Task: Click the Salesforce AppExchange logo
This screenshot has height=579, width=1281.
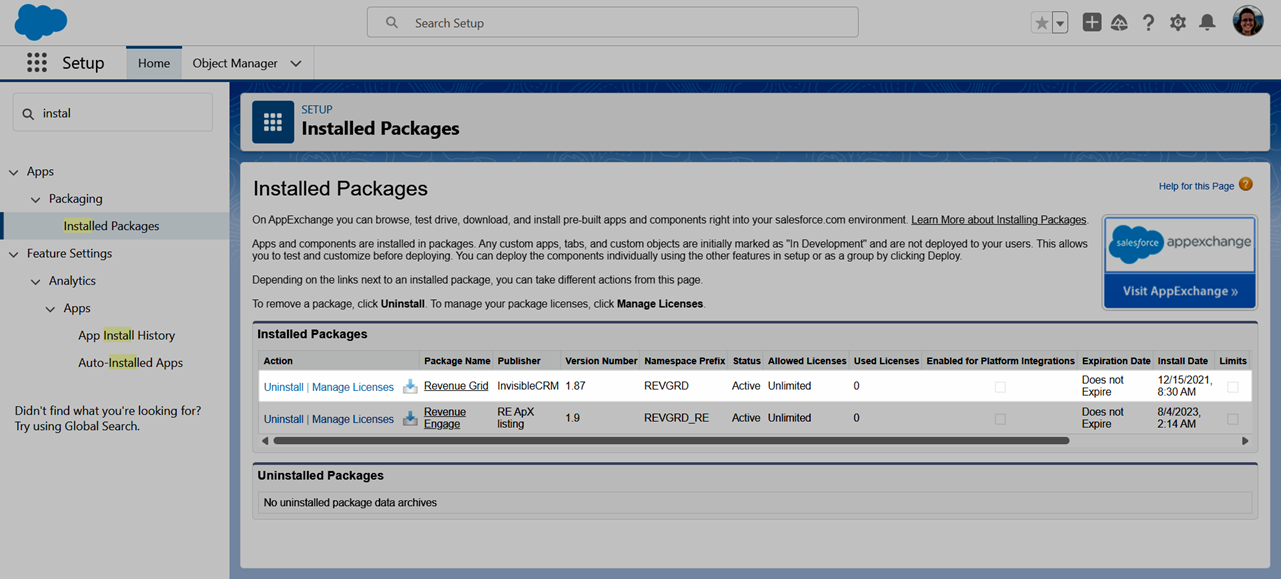Action: tap(1179, 244)
